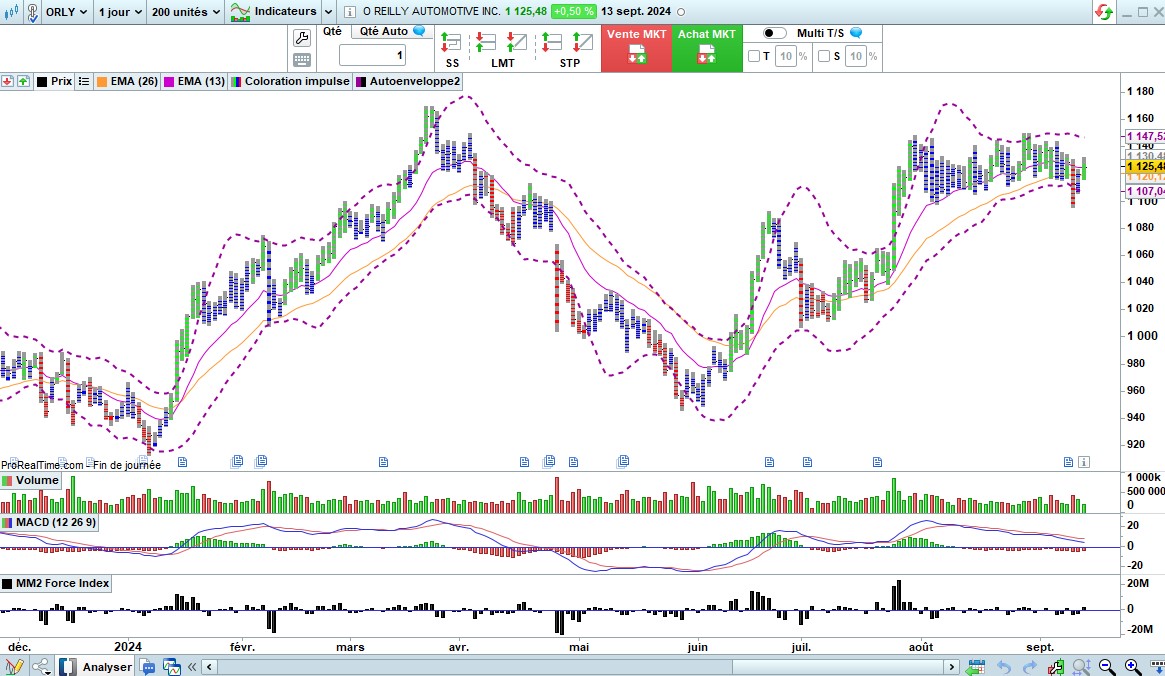Click the news document marker below avr. drop
The height and width of the screenshot is (676, 1165).
click(x=525, y=462)
